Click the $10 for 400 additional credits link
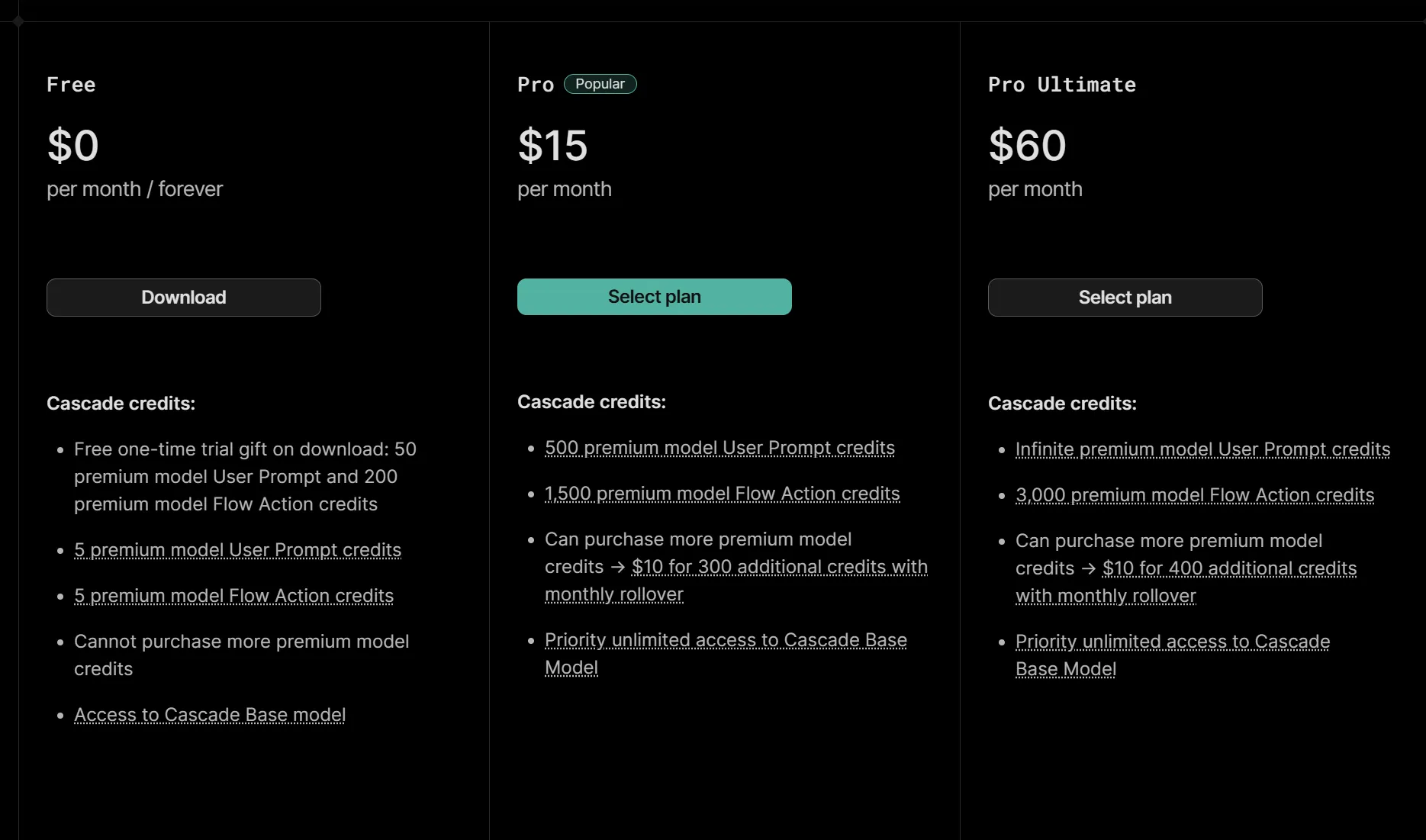This screenshot has width=1426, height=840. 1229,568
